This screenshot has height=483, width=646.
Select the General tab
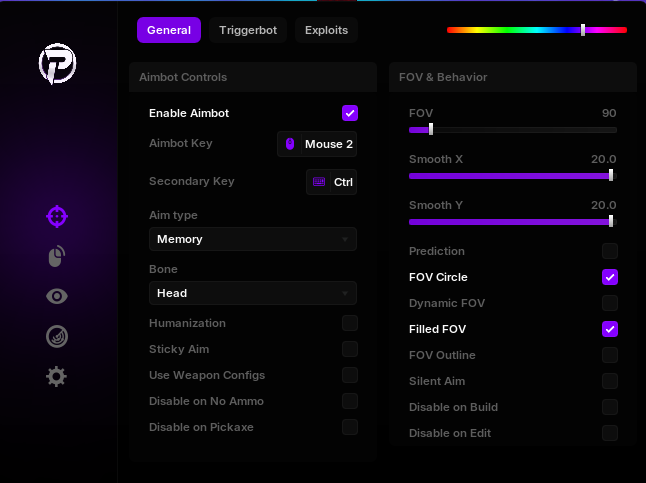[x=168, y=30]
